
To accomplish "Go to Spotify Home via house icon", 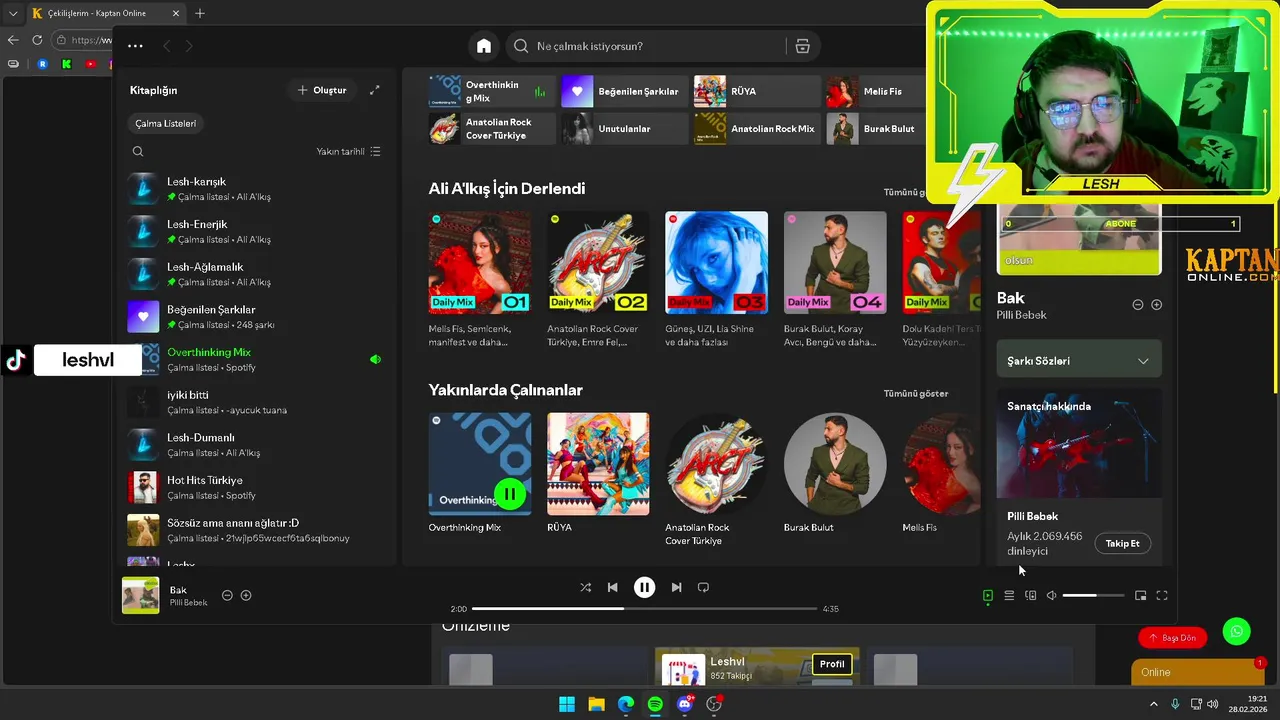I will point(484,46).
